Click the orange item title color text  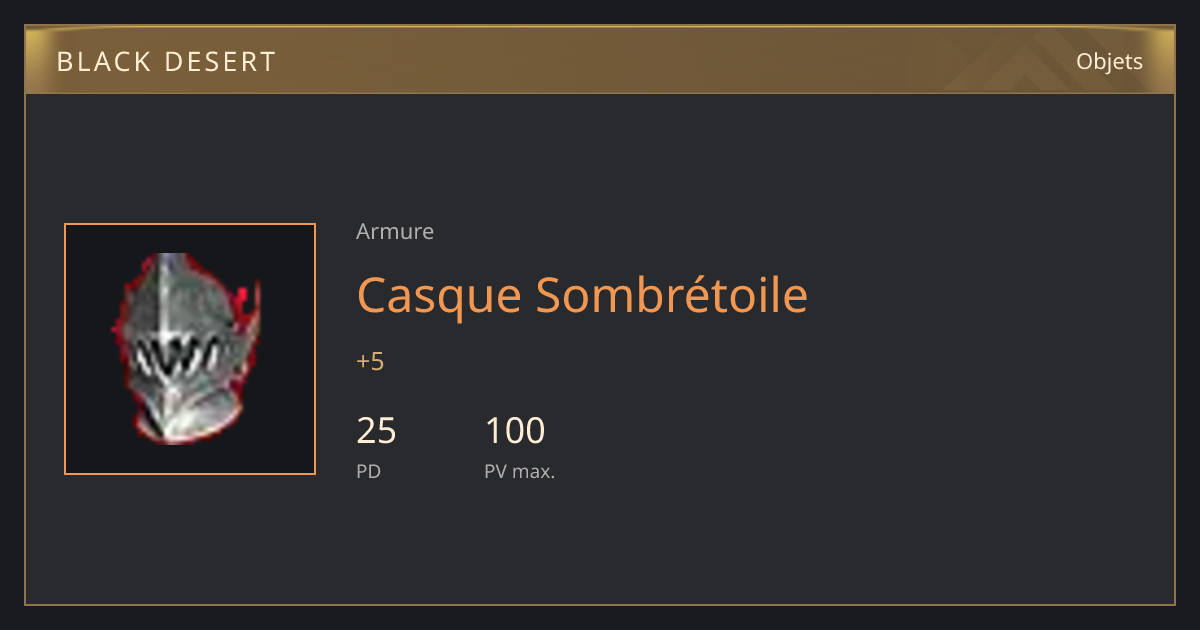pyautogui.click(x=582, y=295)
